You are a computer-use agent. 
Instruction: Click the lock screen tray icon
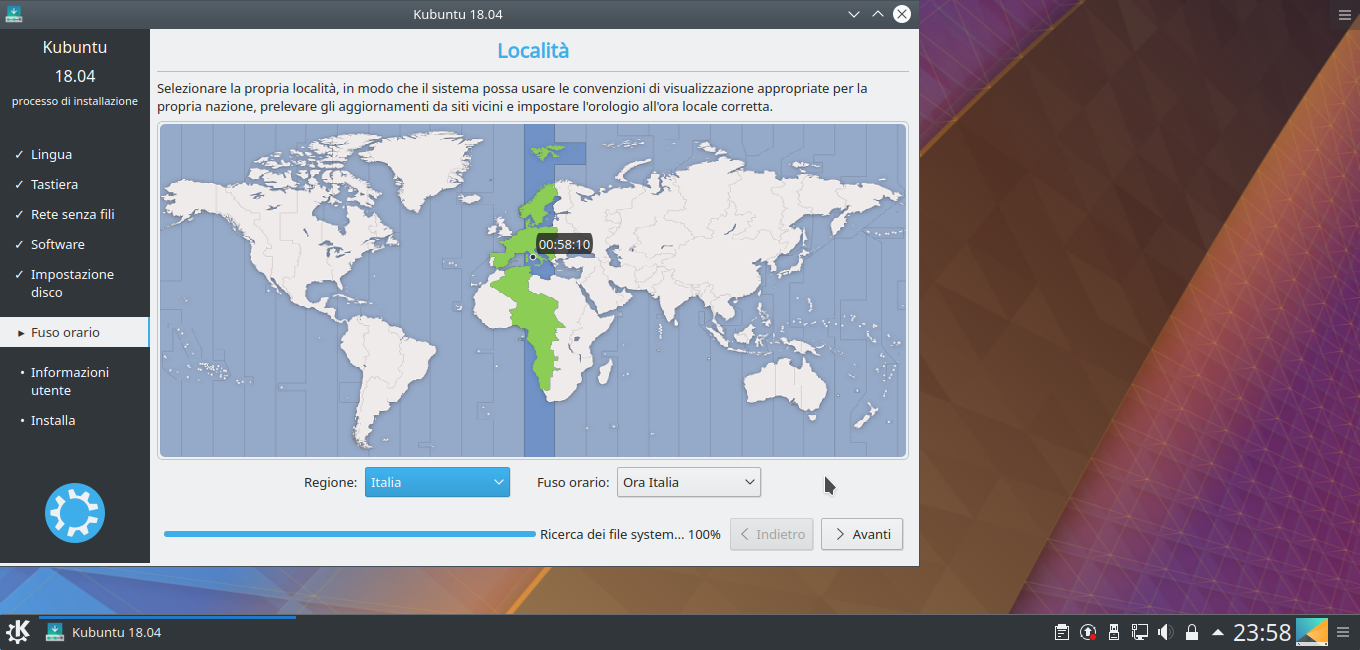1192,632
